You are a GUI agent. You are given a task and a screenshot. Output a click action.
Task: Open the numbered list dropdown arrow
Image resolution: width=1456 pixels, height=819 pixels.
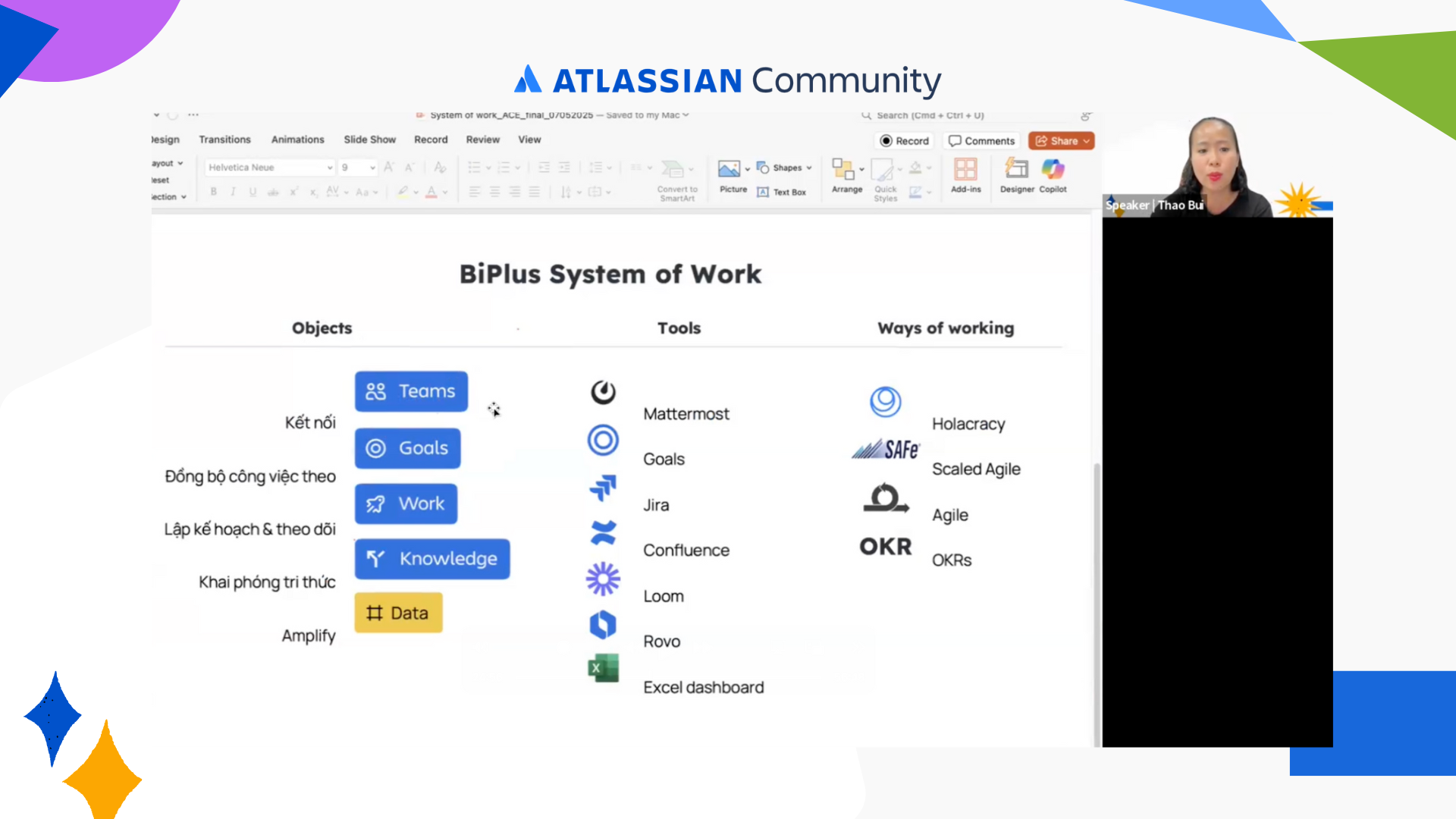[517, 168]
